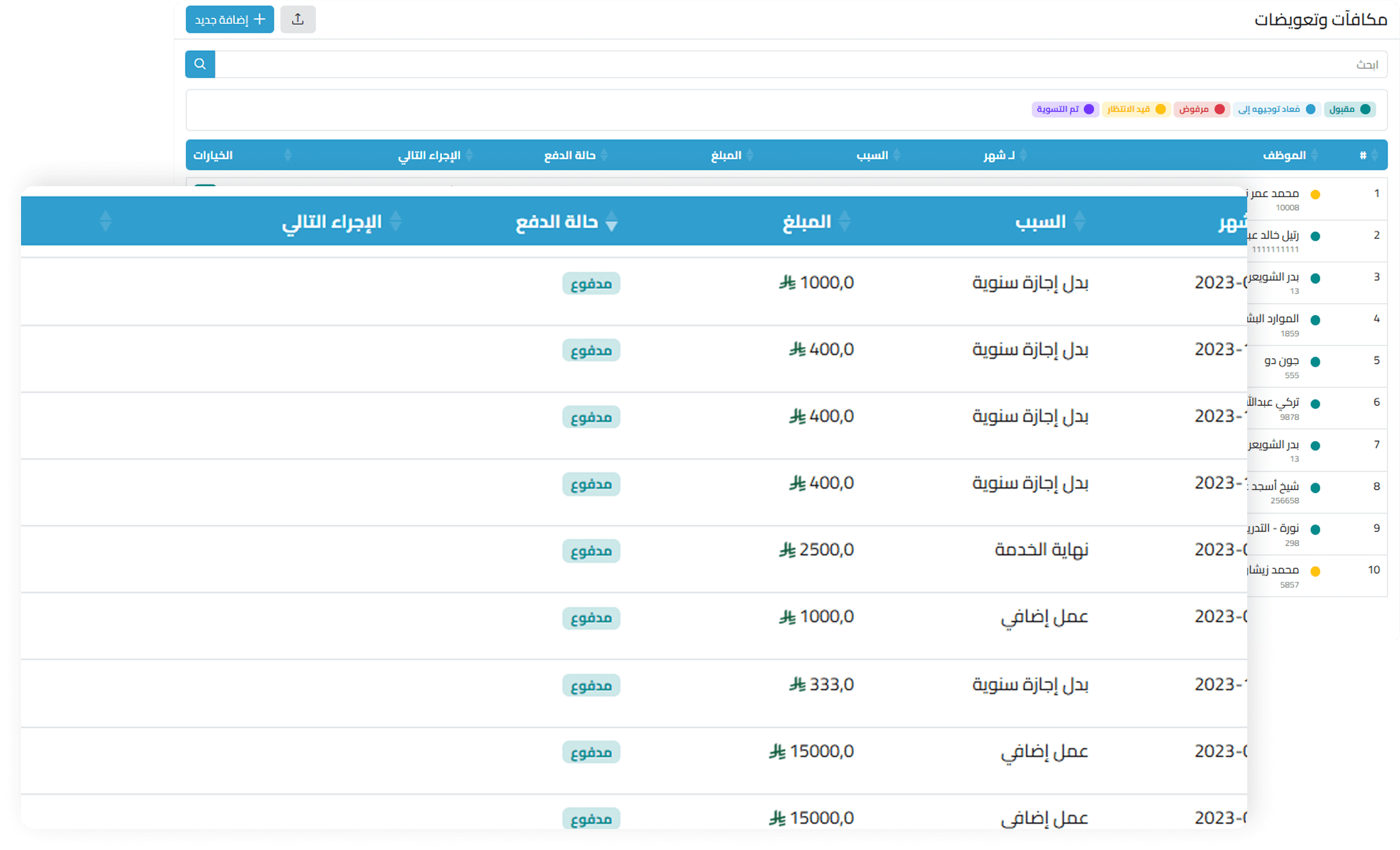Click yellow status dot of row 1
This screenshot has height=850, width=1400.
pyautogui.click(x=1315, y=195)
